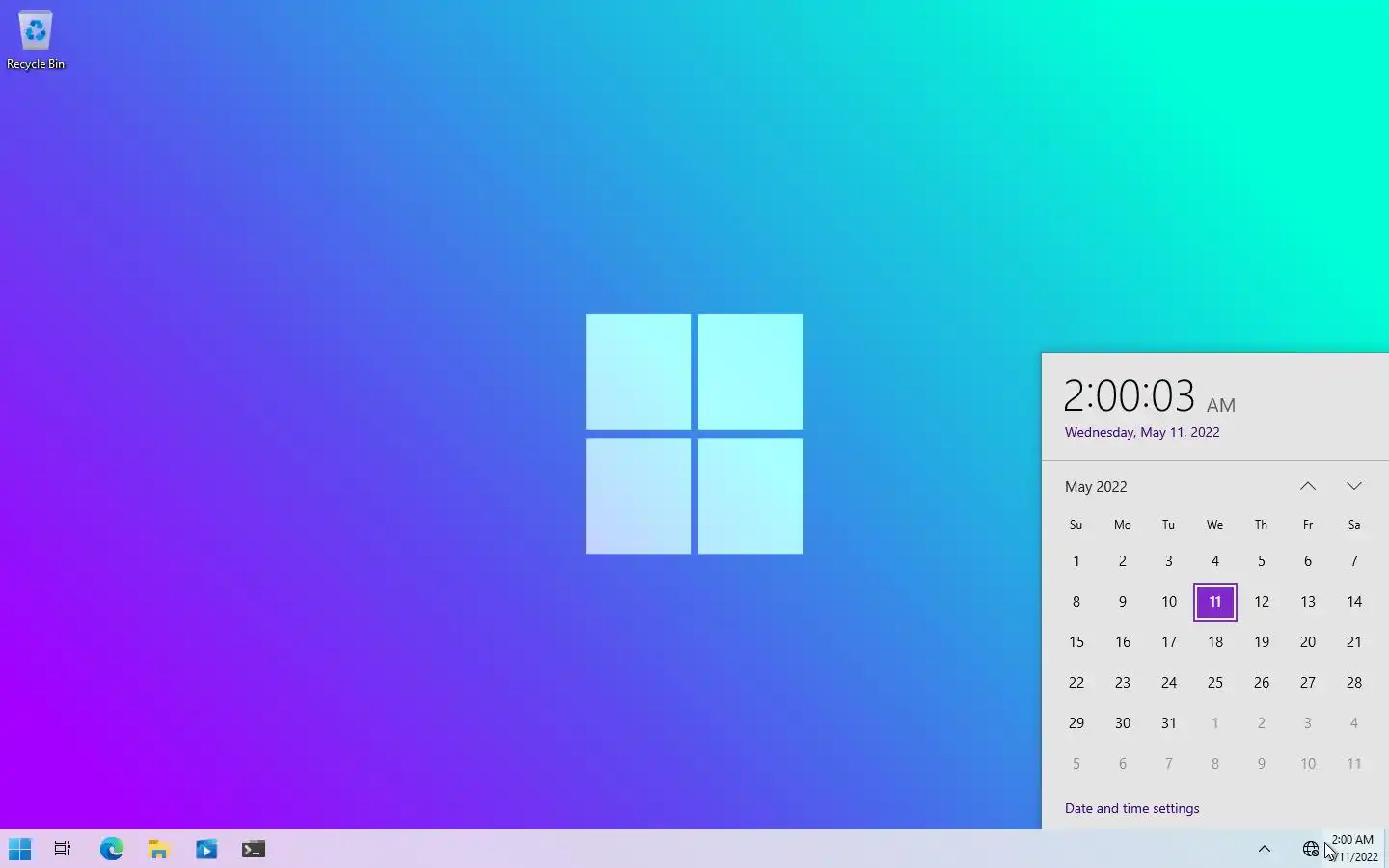Viewport: 1389px width, 868px height.
Task: Select May 12 in the calendar
Action: pos(1262,602)
